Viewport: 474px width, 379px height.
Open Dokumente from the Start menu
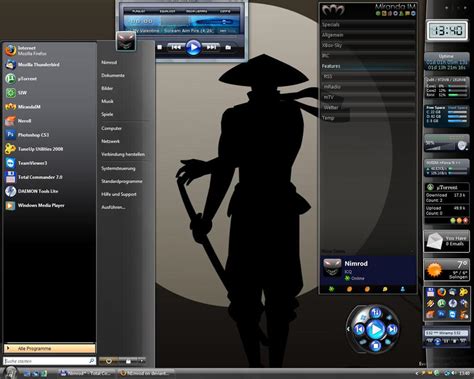[113, 75]
